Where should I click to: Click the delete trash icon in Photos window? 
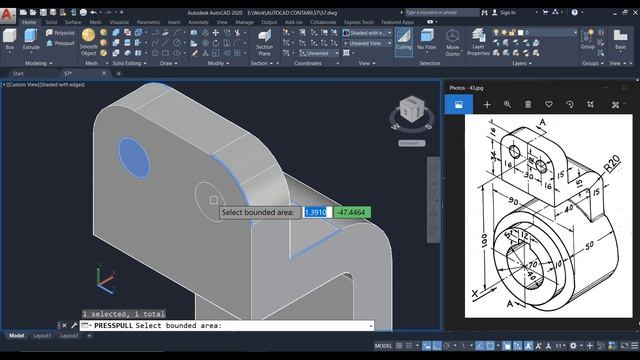[x=528, y=104]
